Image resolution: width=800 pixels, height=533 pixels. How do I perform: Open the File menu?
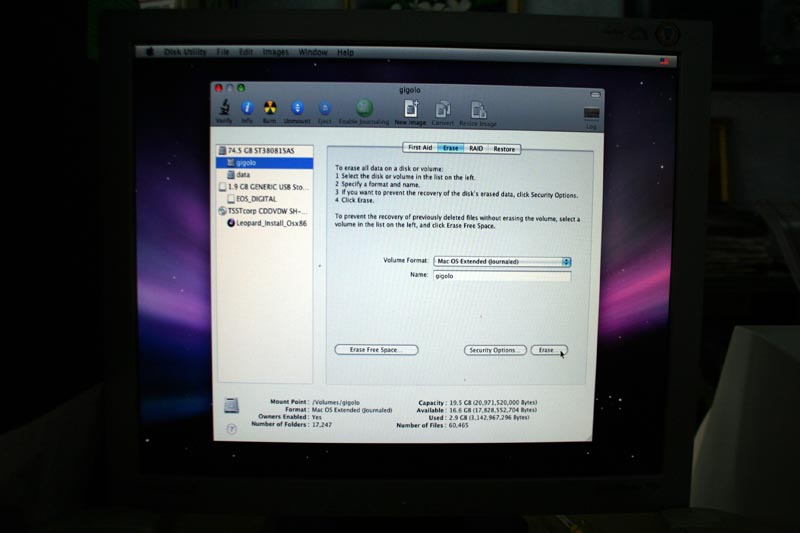click(223, 52)
